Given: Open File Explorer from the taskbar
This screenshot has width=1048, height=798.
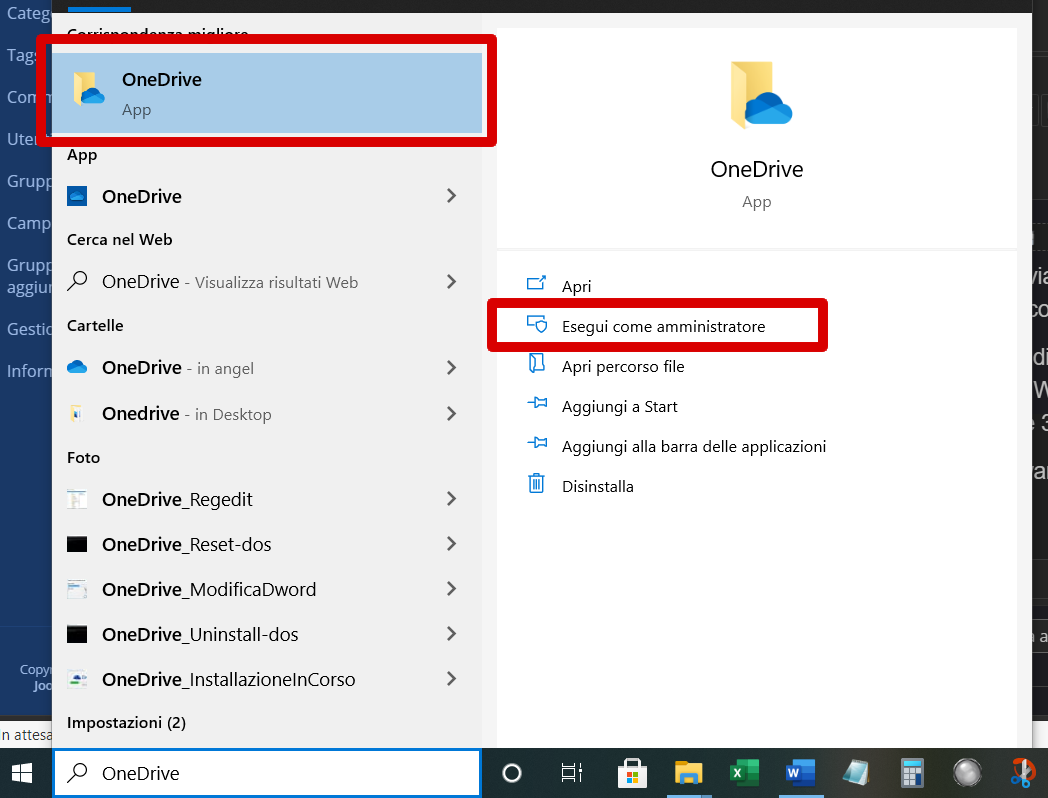Looking at the screenshot, I should pos(688,773).
